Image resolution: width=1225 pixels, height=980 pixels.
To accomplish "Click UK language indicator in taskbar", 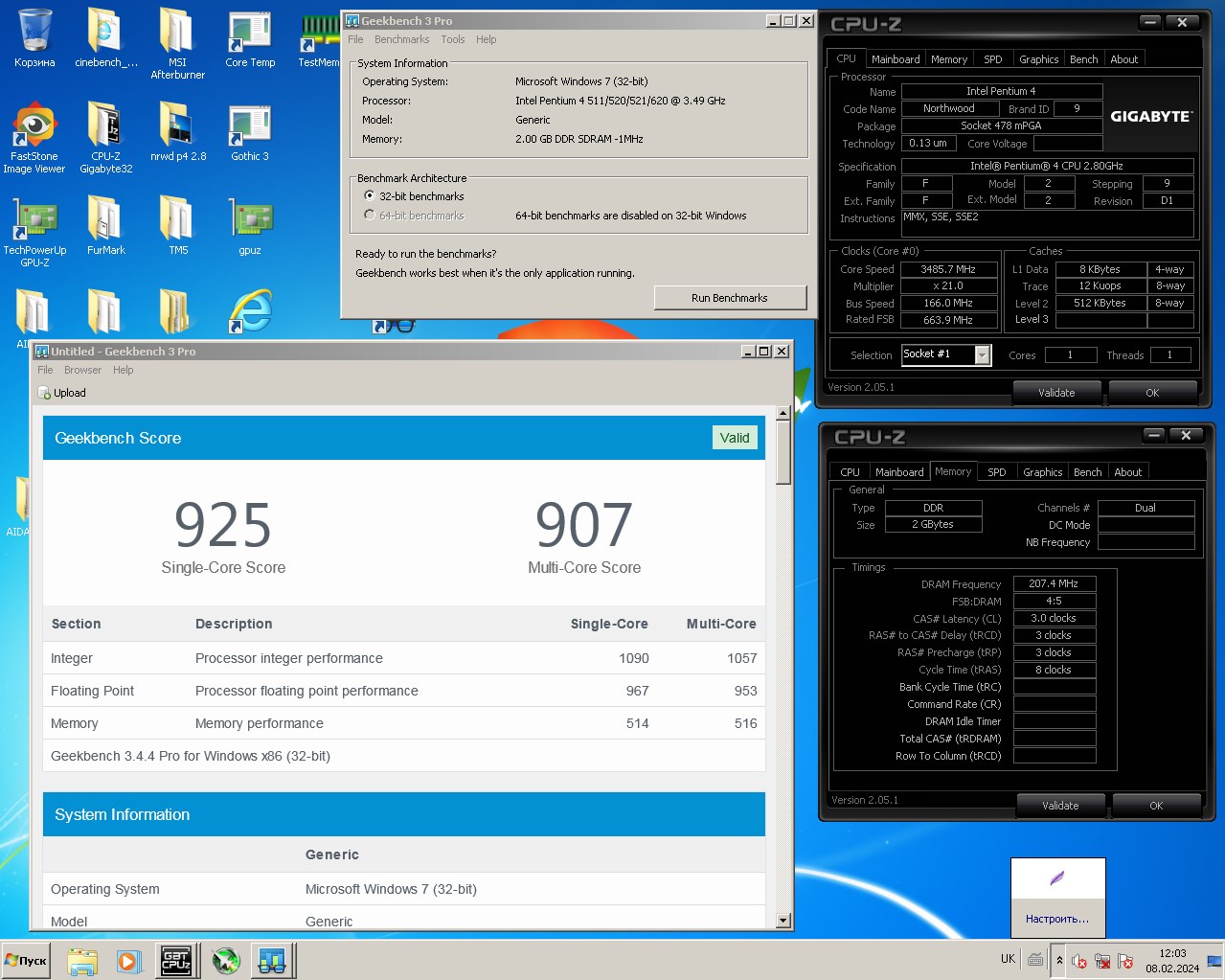I will click(x=1008, y=959).
